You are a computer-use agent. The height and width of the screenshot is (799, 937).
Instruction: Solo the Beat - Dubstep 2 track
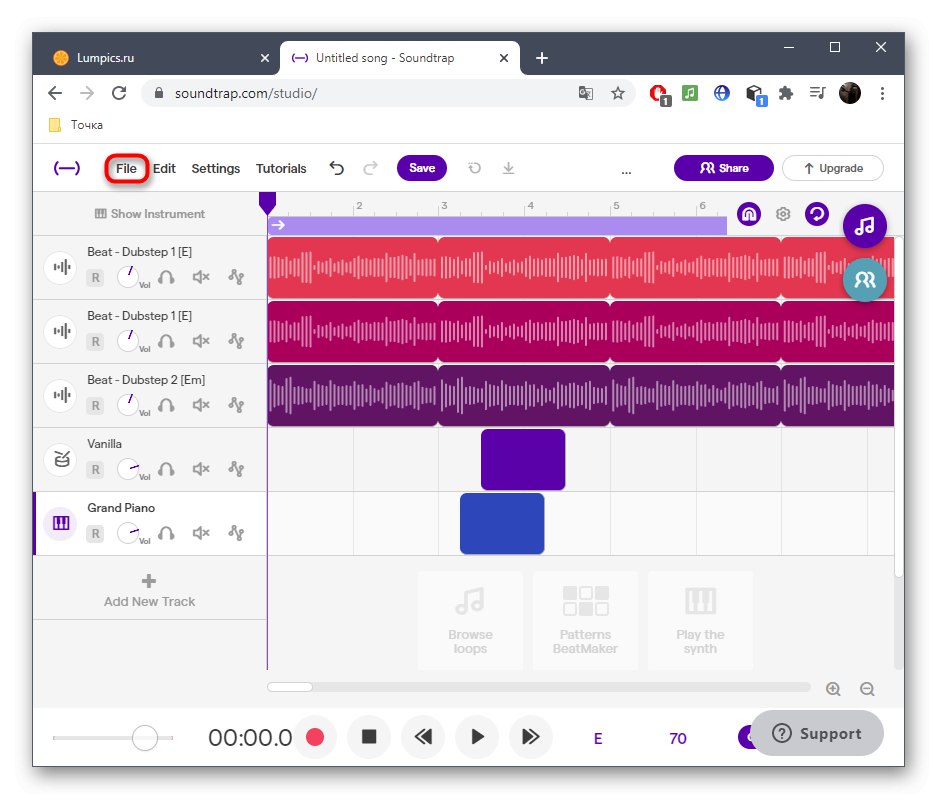[166, 406]
